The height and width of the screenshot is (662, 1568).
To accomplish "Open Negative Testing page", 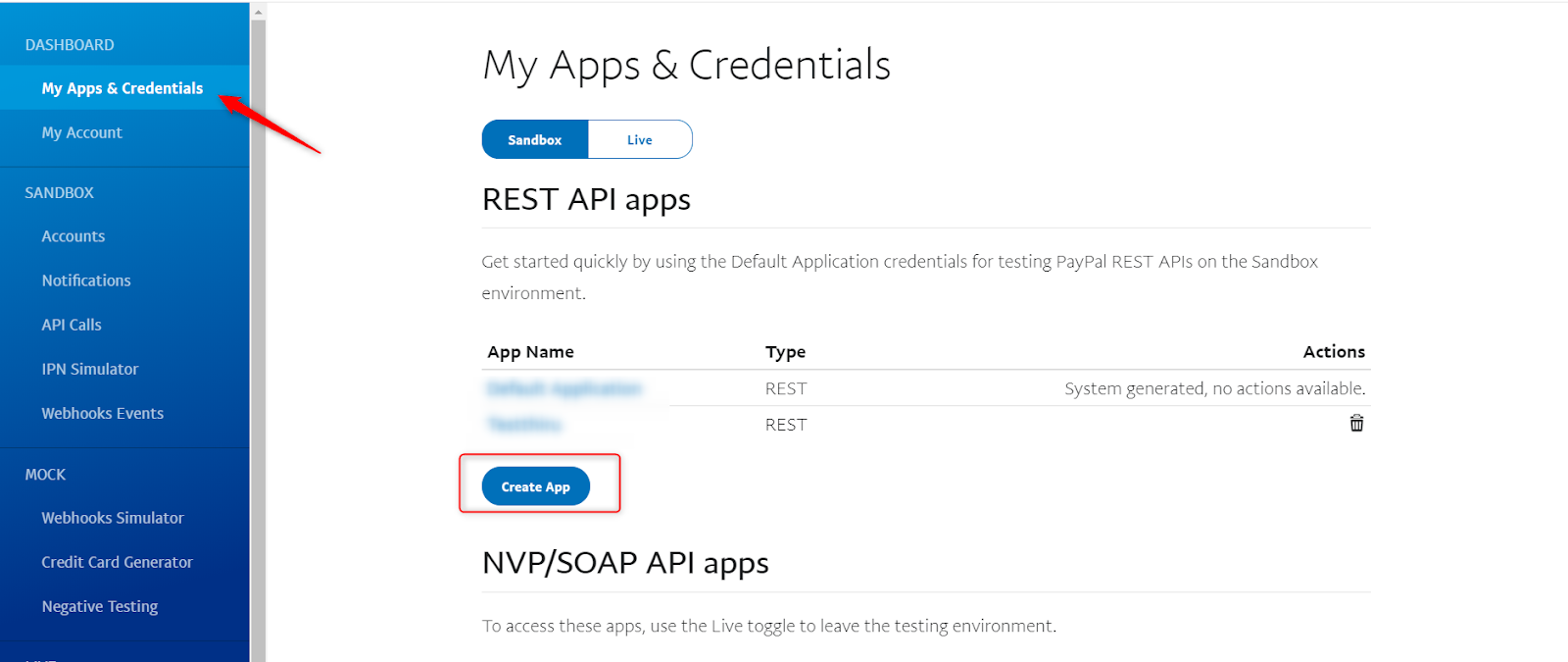I will coord(100,606).
